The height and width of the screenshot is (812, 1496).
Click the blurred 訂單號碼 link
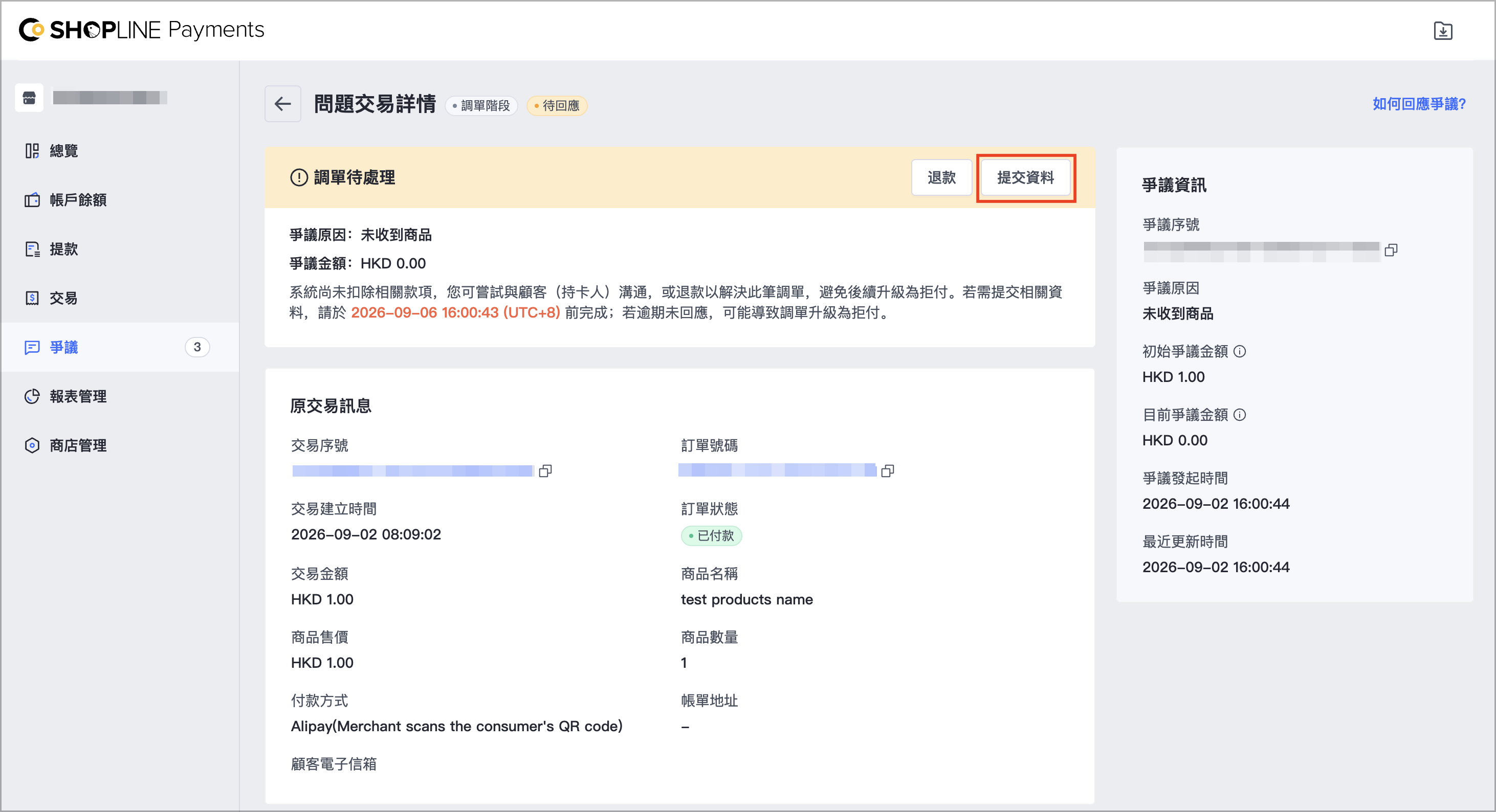pos(777,470)
